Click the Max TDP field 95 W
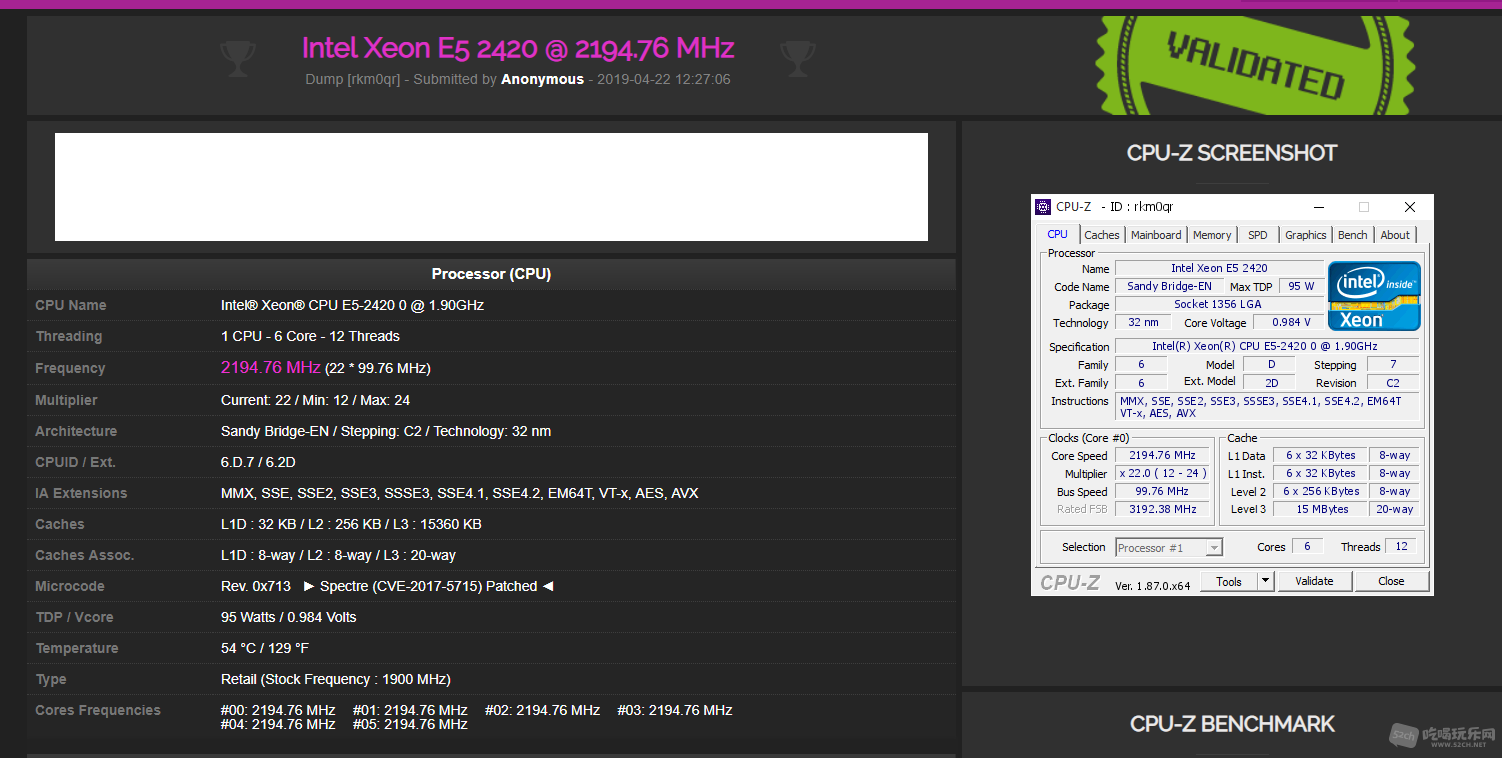The width and height of the screenshot is (1502, 758). (x=1301, y=286)
